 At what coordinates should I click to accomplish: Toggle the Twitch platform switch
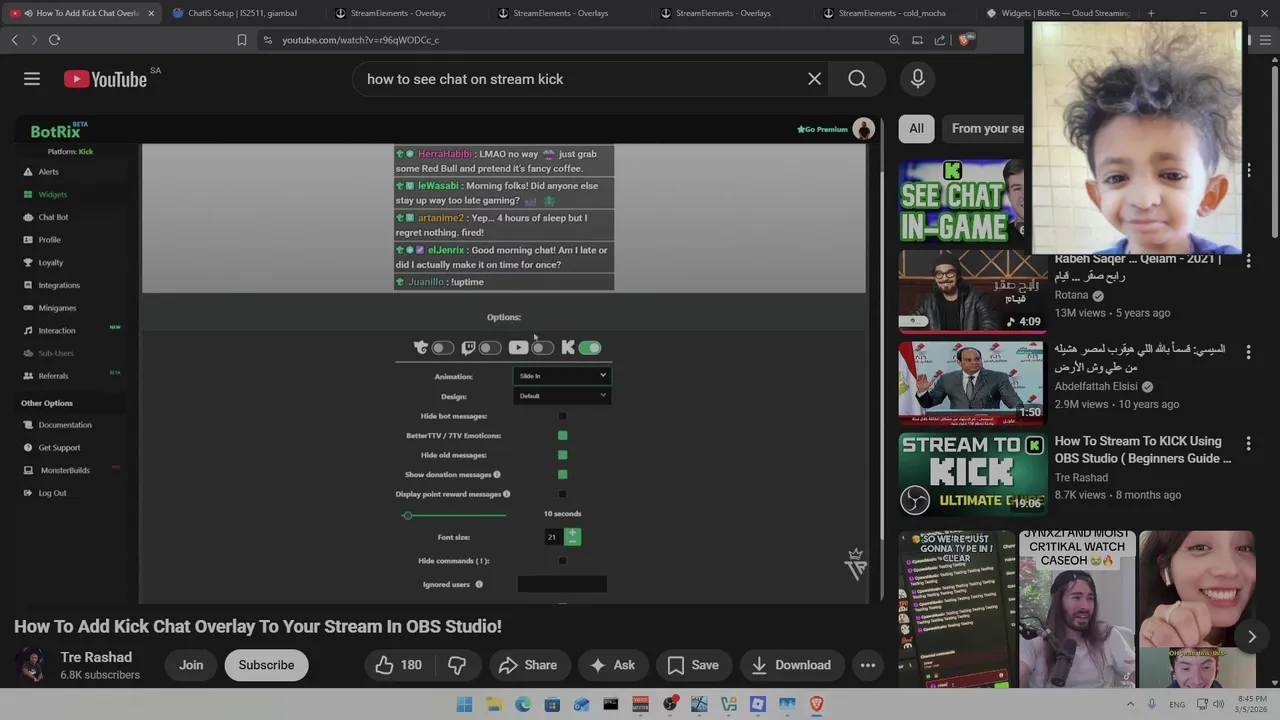(x=489, y=348)
